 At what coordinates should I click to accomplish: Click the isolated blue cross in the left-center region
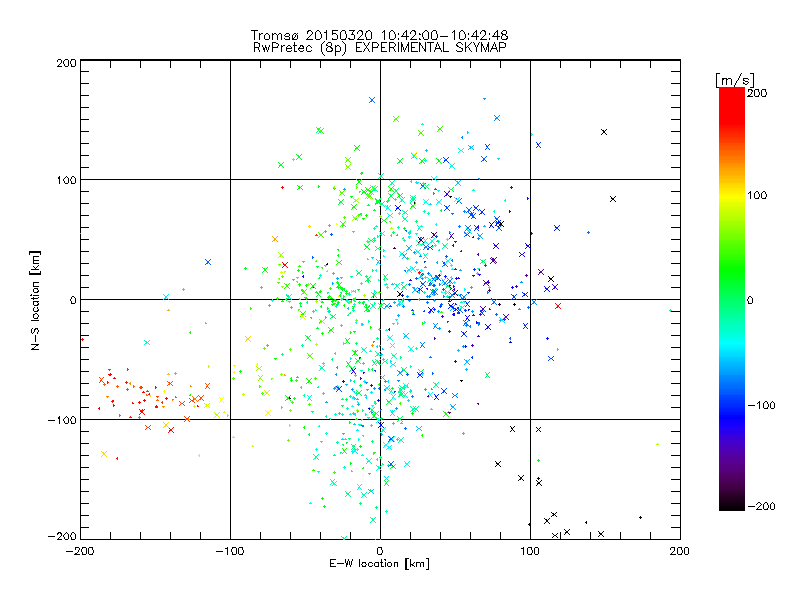coord(208,262)
